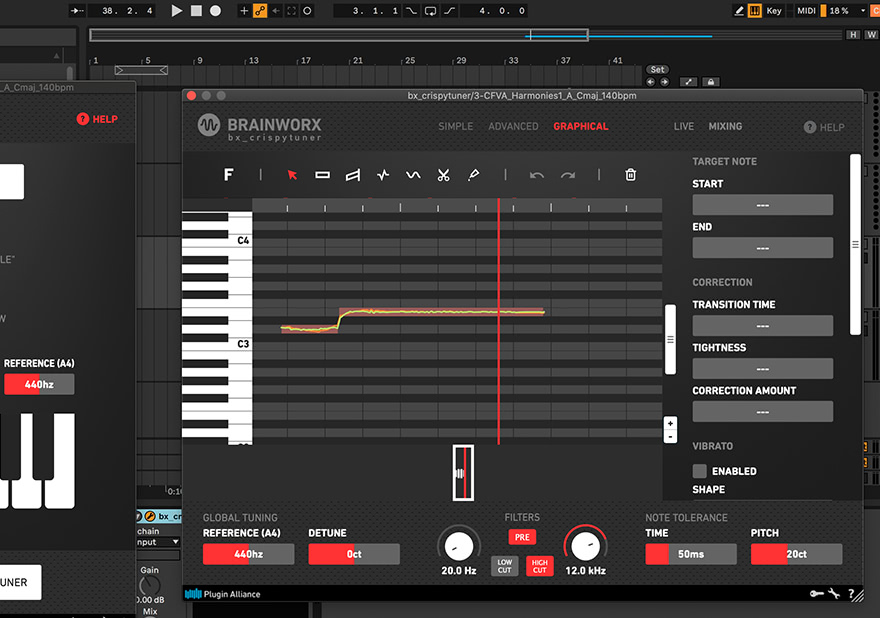Switch to the ADVANCED mode tab
880x618 pixels.
513,126
